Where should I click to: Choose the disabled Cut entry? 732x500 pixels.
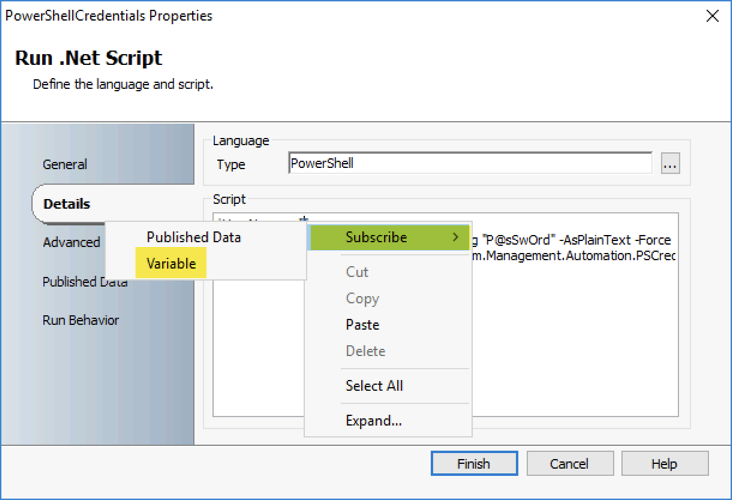point(357,272)
